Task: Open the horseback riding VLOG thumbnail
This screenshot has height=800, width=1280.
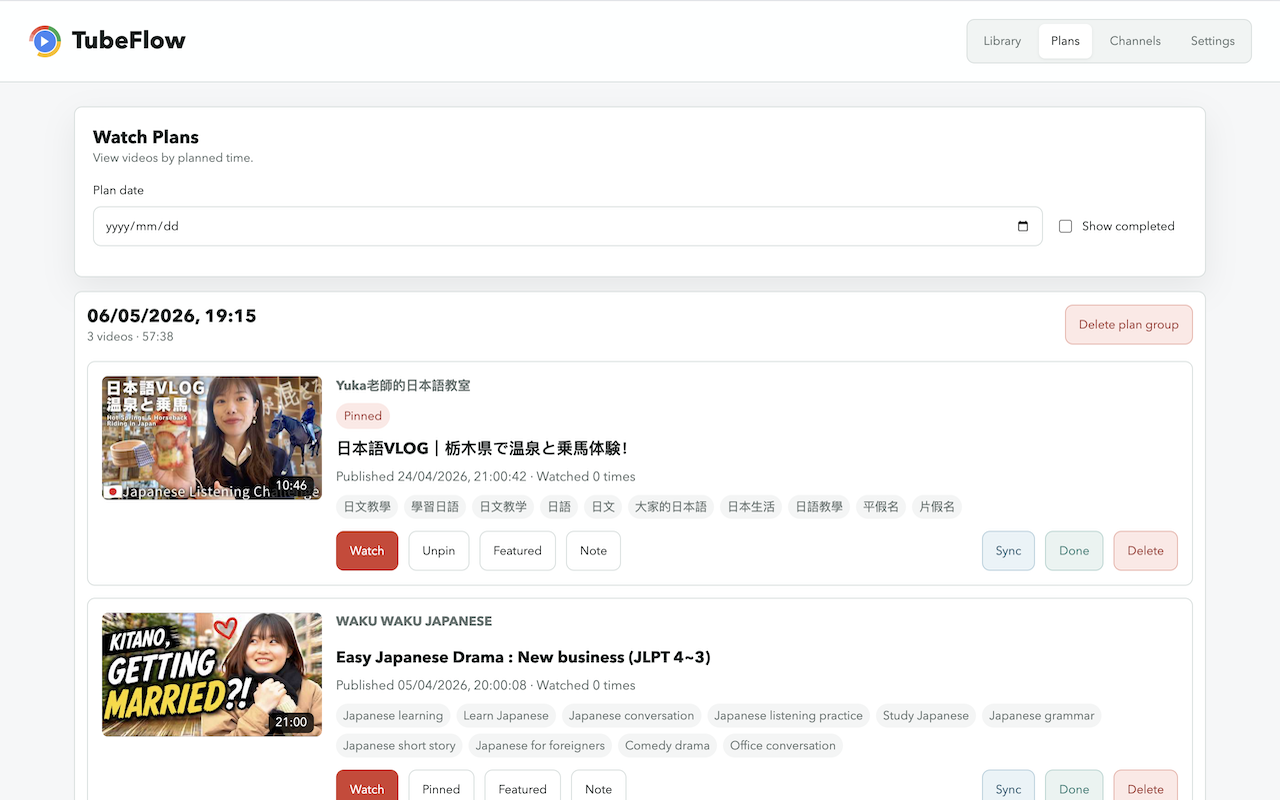Action: point(212,438)
